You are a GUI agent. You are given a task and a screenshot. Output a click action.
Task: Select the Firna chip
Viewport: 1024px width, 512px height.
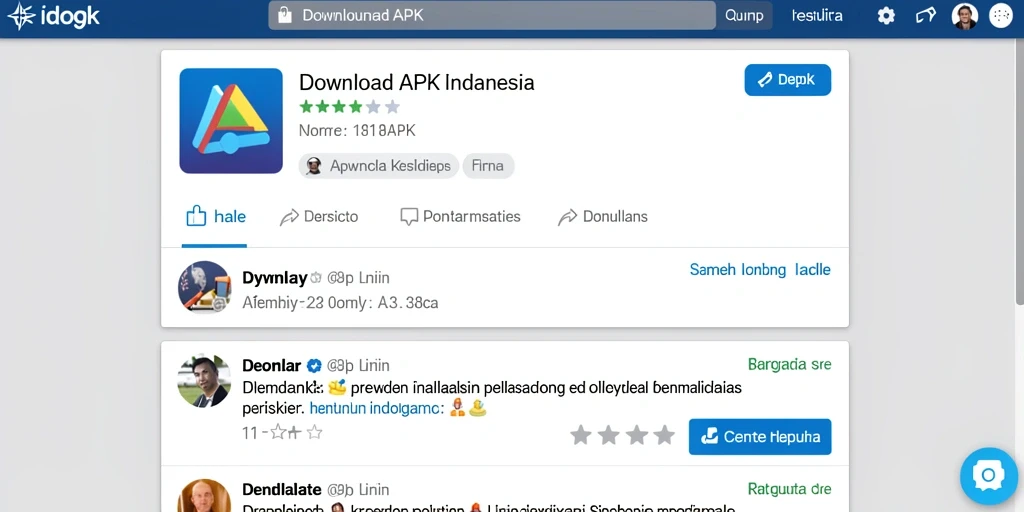(488, 166)
